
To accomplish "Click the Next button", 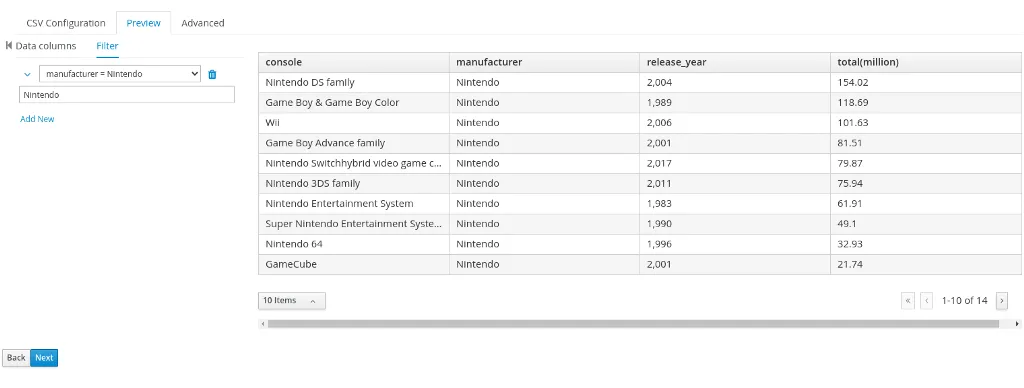I will [44, 357].
